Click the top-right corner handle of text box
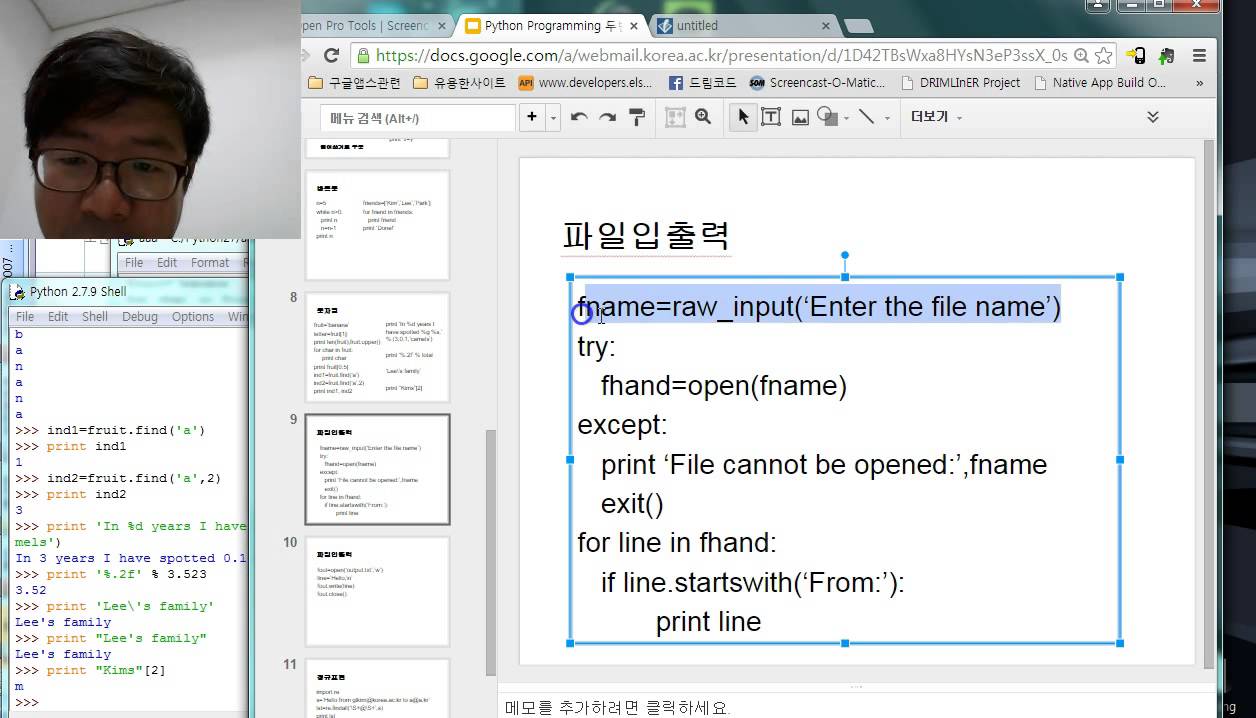The height and width of the screenshot is (718, 1256). click(x=1120, y=277)
